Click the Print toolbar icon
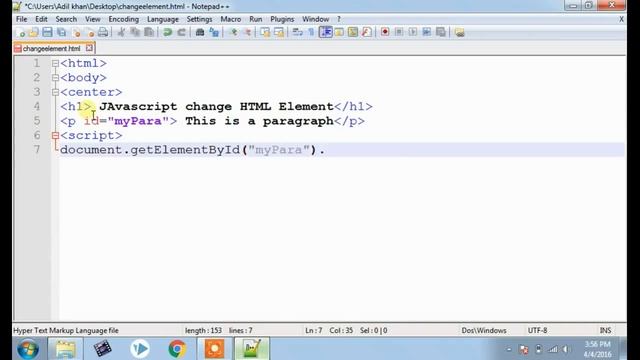This screenshot has height=360, width=640. click(103, 32)
